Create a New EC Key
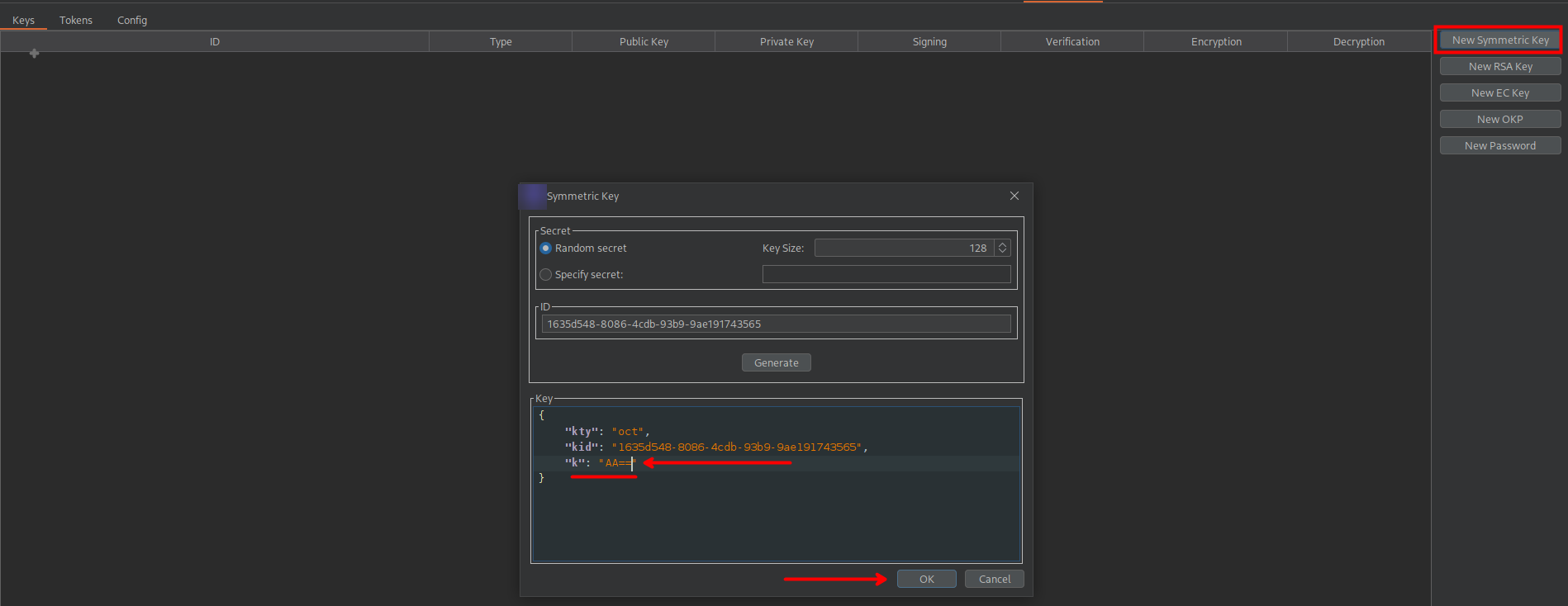 (x=1499, y=92)
